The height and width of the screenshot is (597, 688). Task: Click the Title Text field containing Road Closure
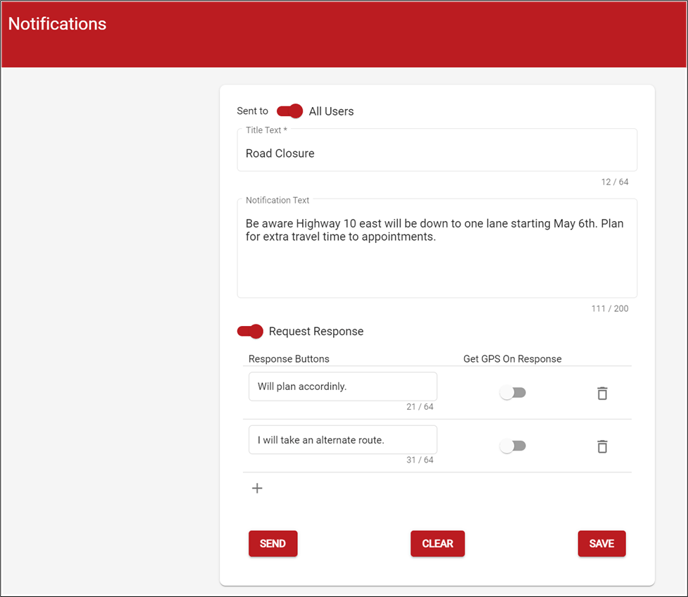(x=436, y=154)
